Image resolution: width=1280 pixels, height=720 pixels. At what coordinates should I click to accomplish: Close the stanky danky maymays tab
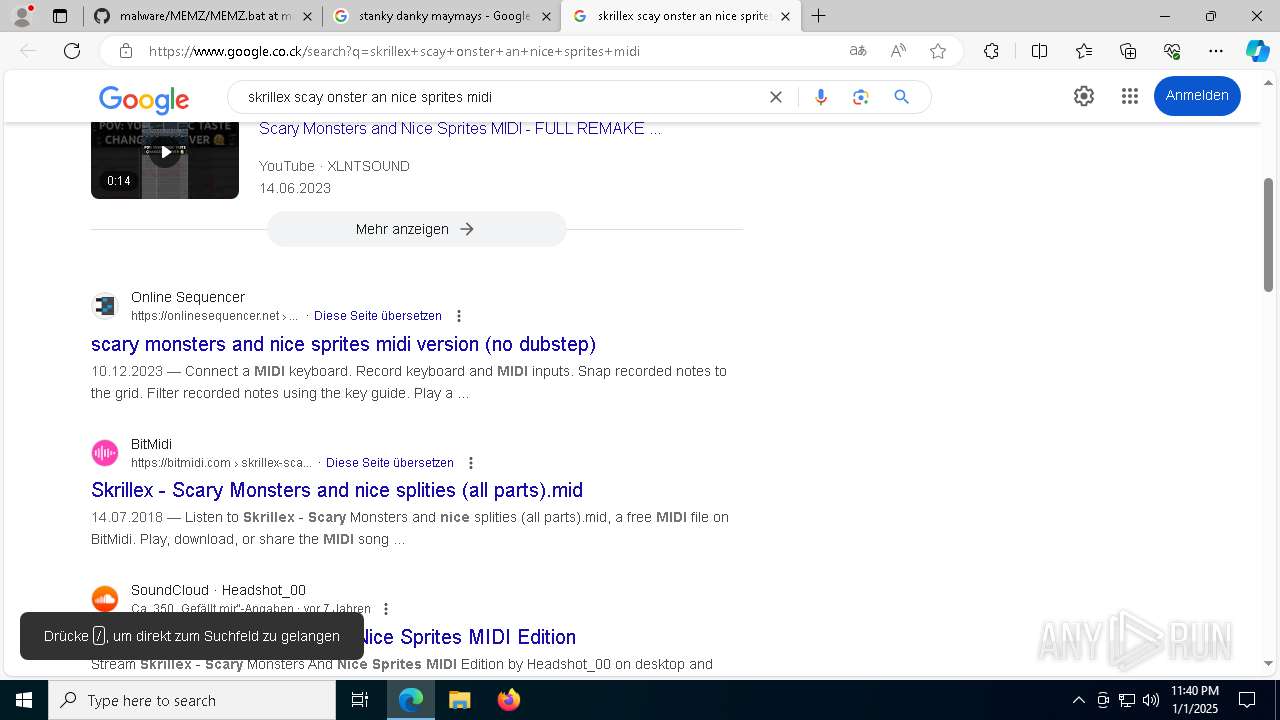tap(546, 16)
